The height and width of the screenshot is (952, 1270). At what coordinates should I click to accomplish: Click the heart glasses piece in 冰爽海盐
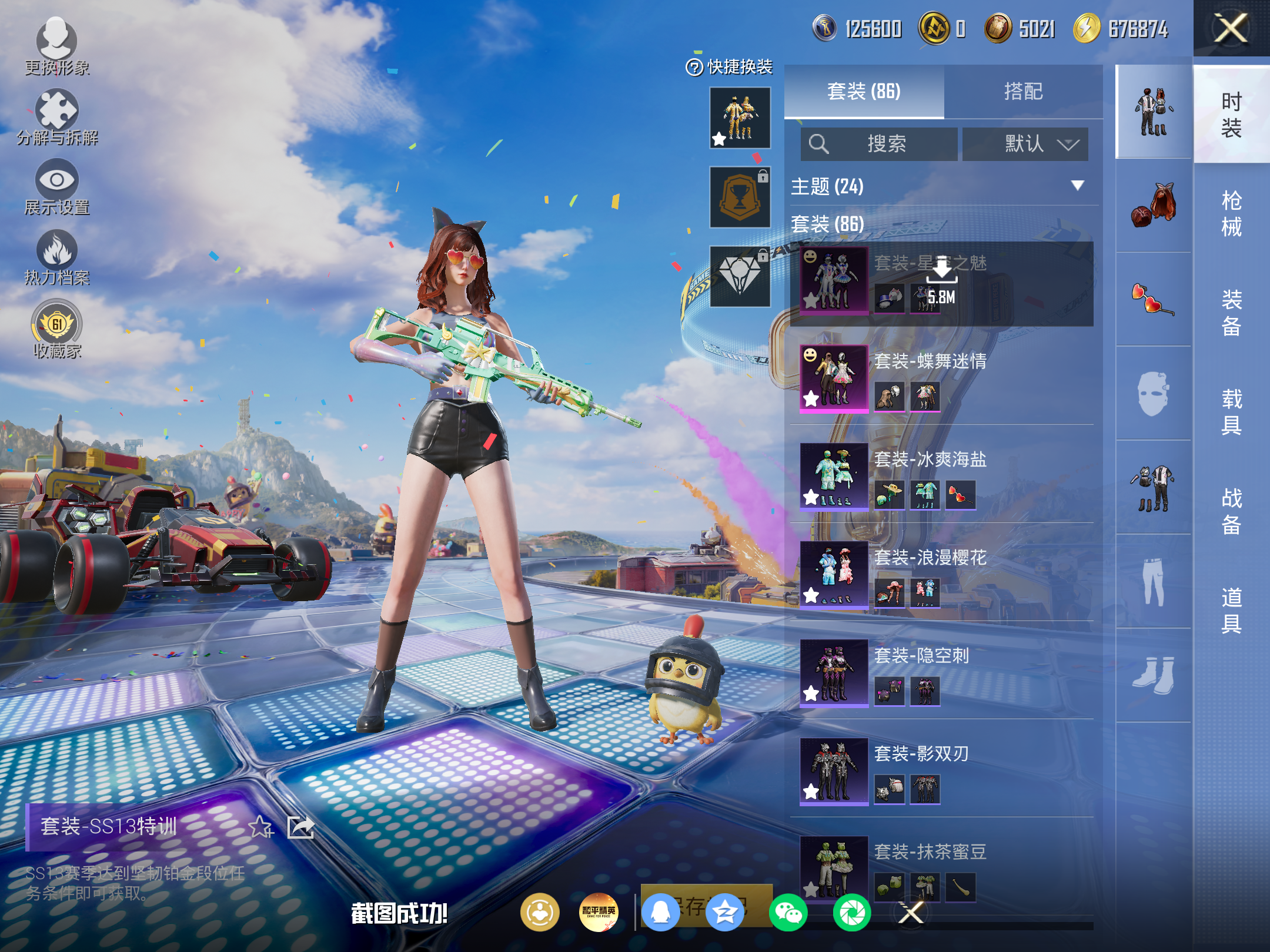pos(961,495)
